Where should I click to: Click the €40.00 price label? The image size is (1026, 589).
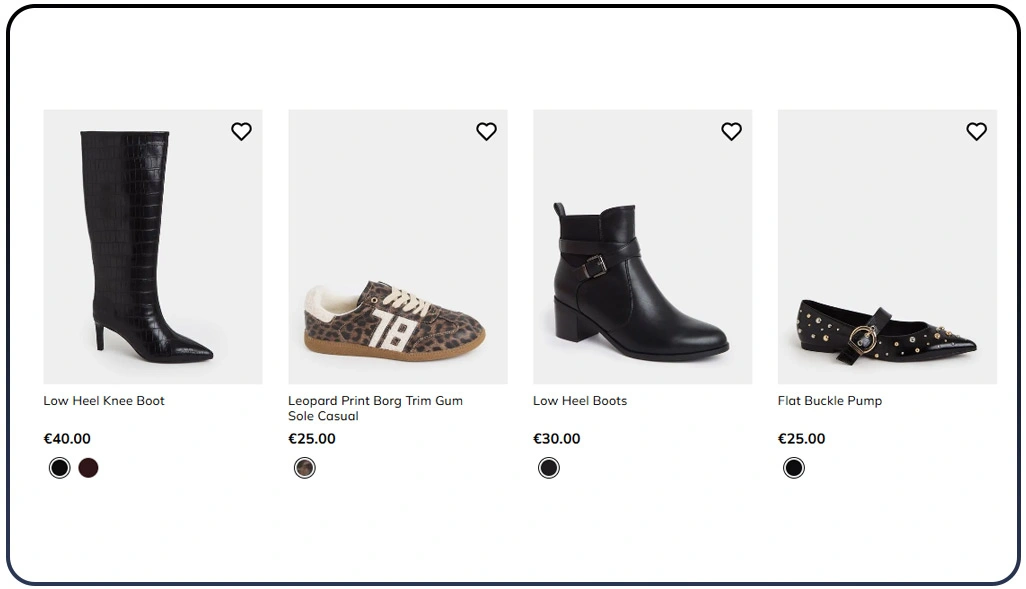click(66, 438)
